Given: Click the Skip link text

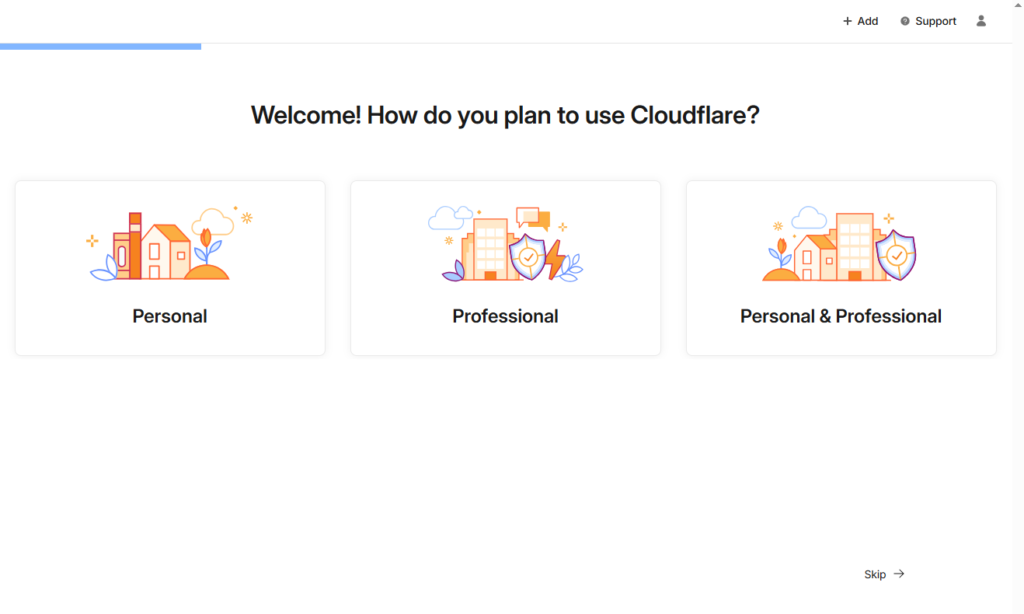Looking at the screenshot, I should coord(875,574).
